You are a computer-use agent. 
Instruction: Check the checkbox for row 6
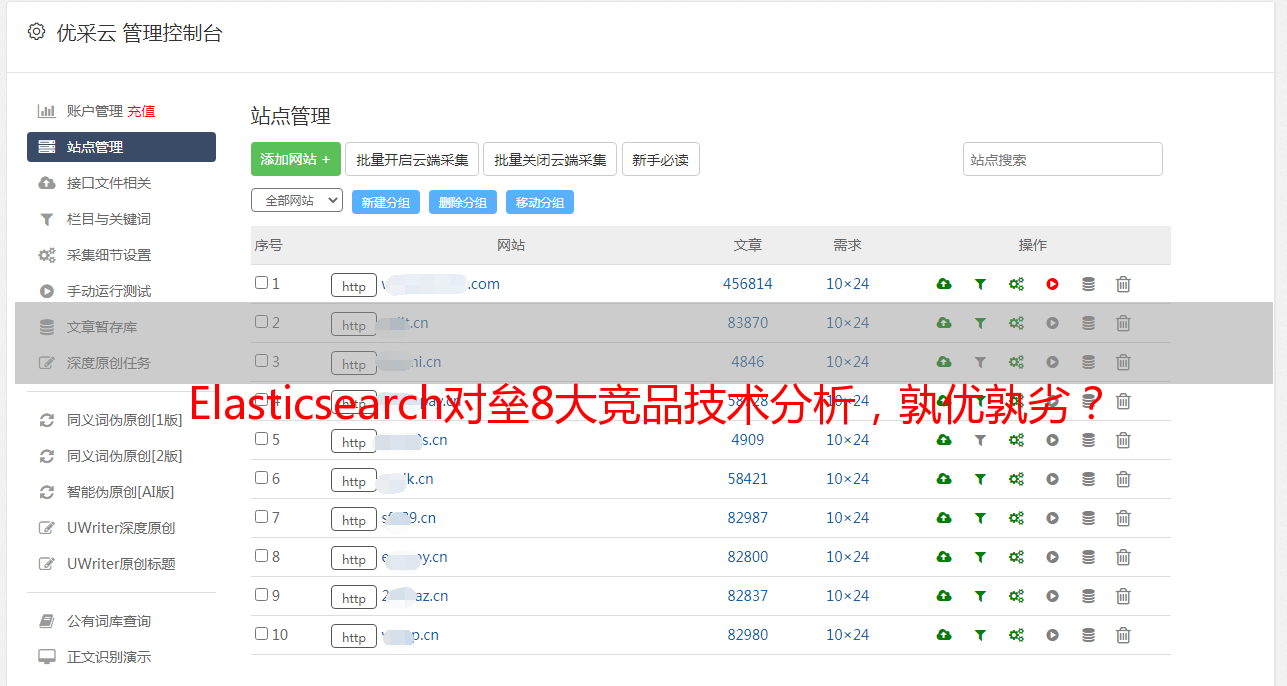(261, 478)
